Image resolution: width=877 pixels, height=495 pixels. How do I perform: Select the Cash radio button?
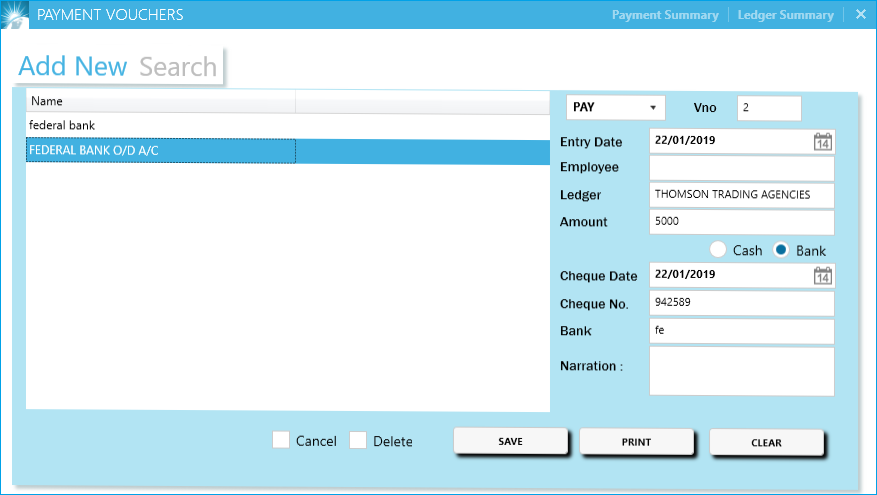click(x=718, y=249)
